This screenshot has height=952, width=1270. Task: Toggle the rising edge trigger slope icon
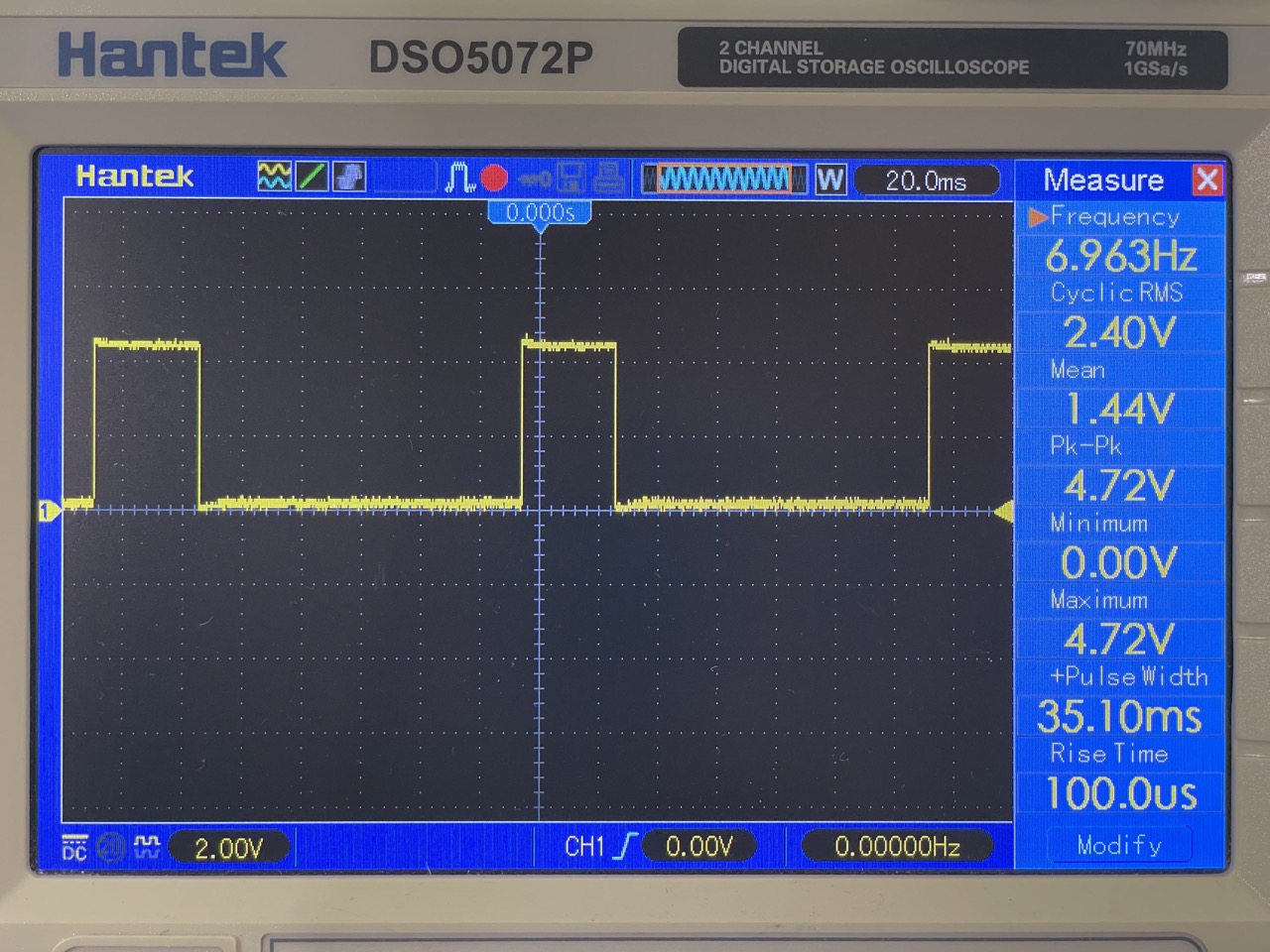(625, 846)
